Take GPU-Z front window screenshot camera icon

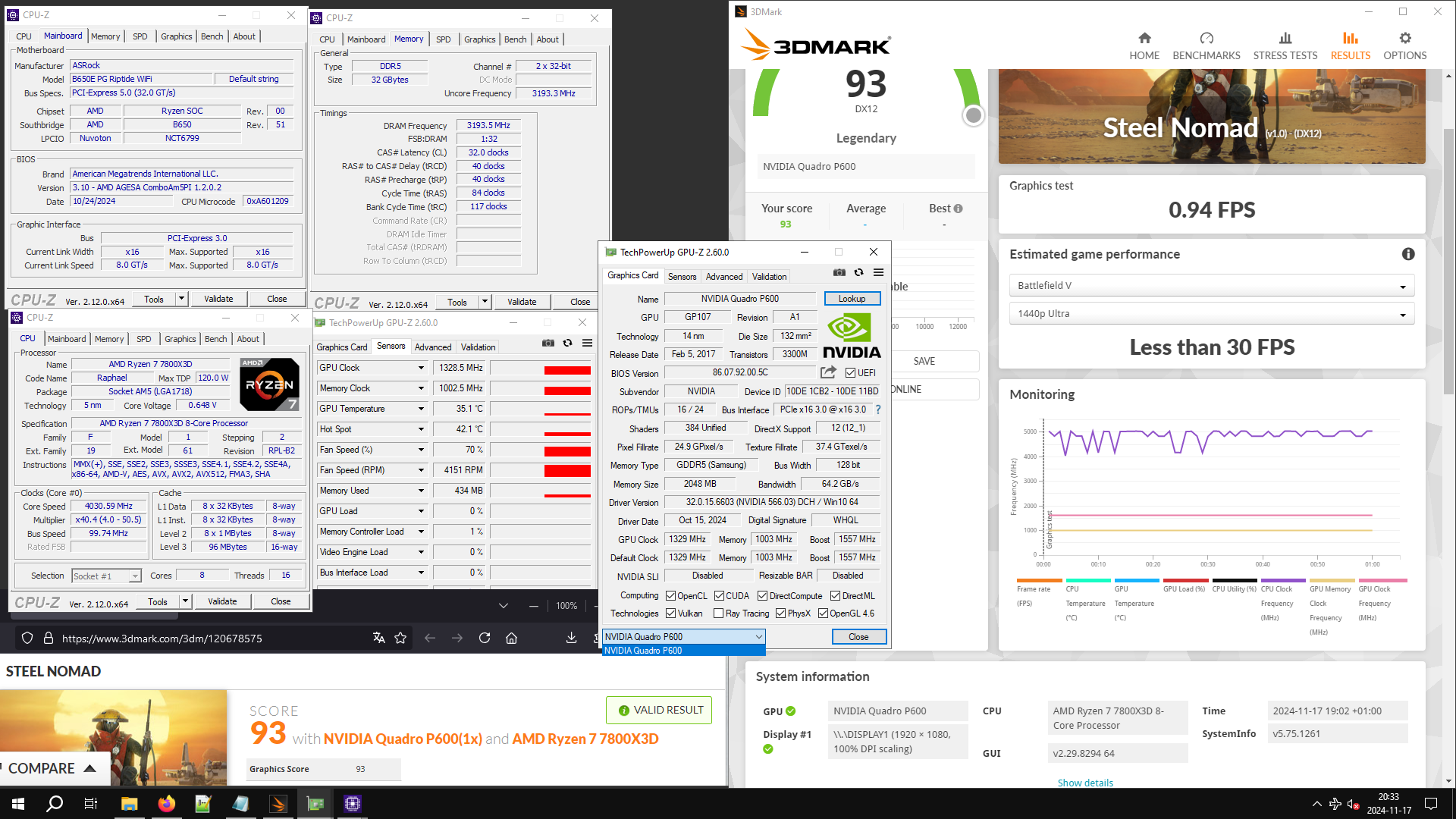pyautogui.click(x=839, y=272)
